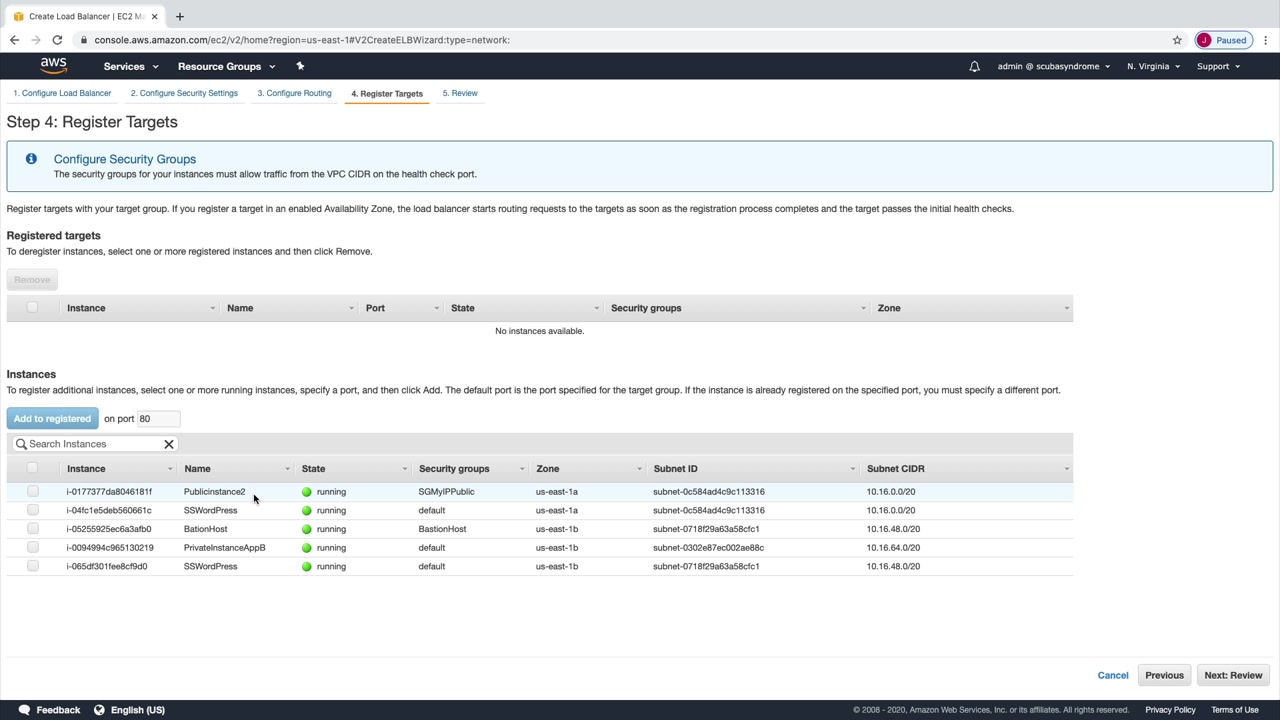The image size is (1280, 720).
Task: Sort instances by Security groups column
Action: click(471, 468)
